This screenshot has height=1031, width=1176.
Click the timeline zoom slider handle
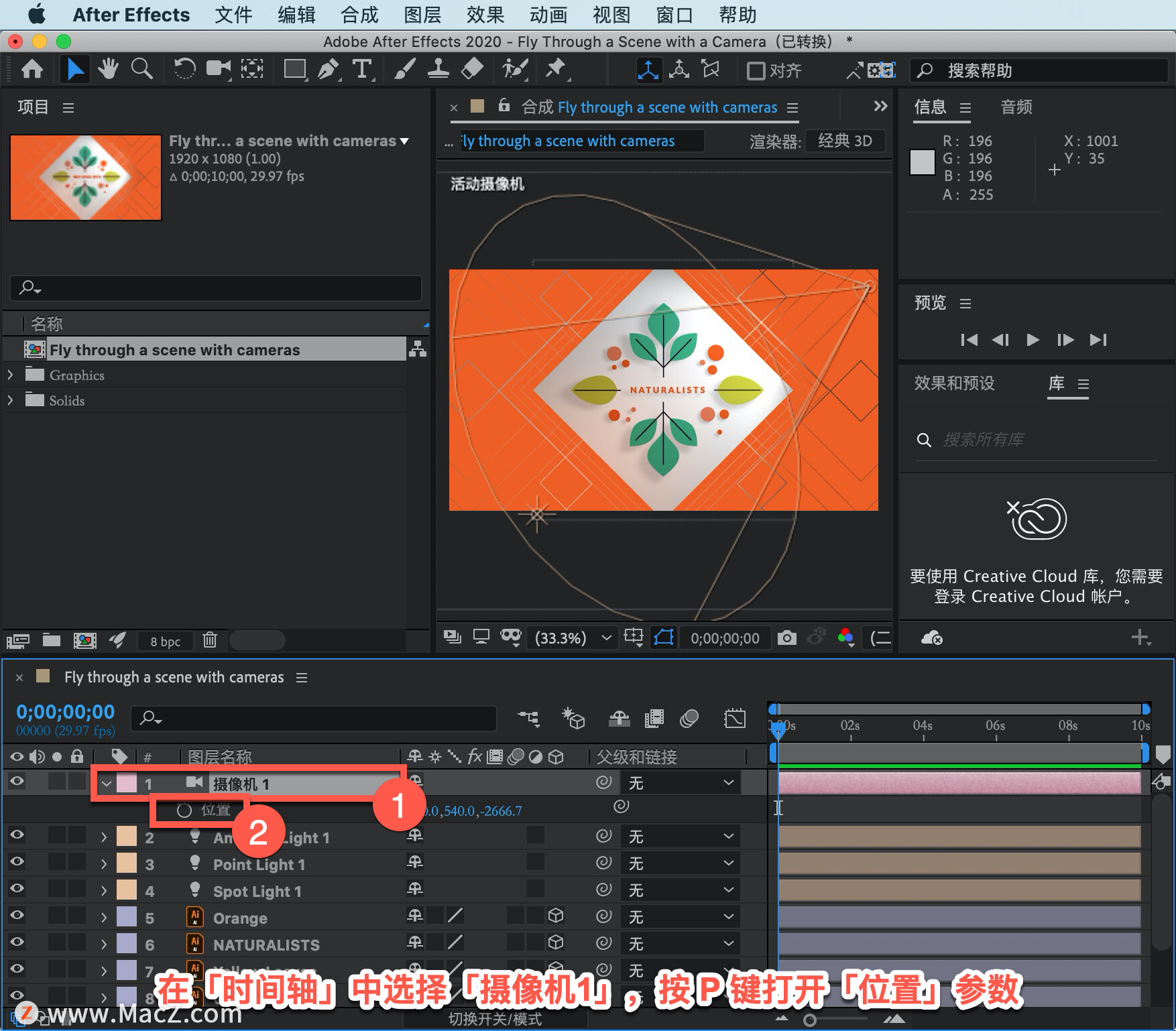click(810, 1020)
